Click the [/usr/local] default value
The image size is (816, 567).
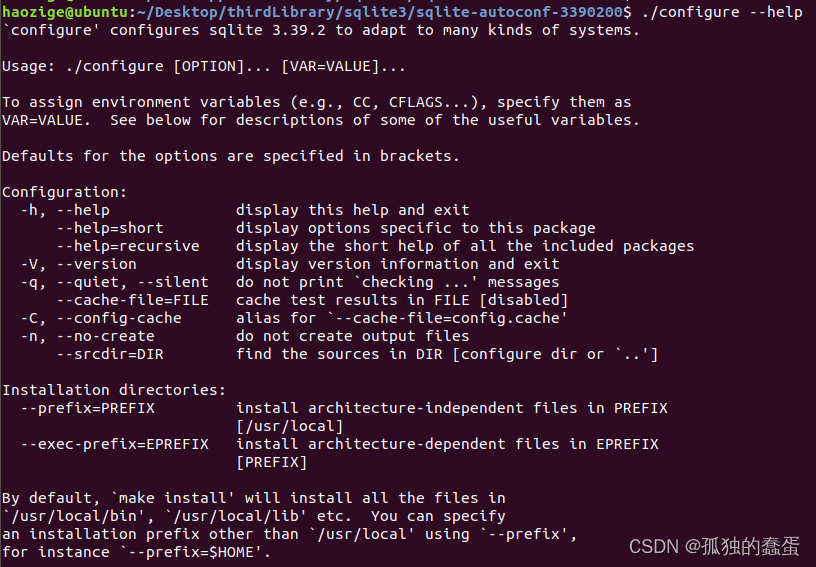point(289,427)
